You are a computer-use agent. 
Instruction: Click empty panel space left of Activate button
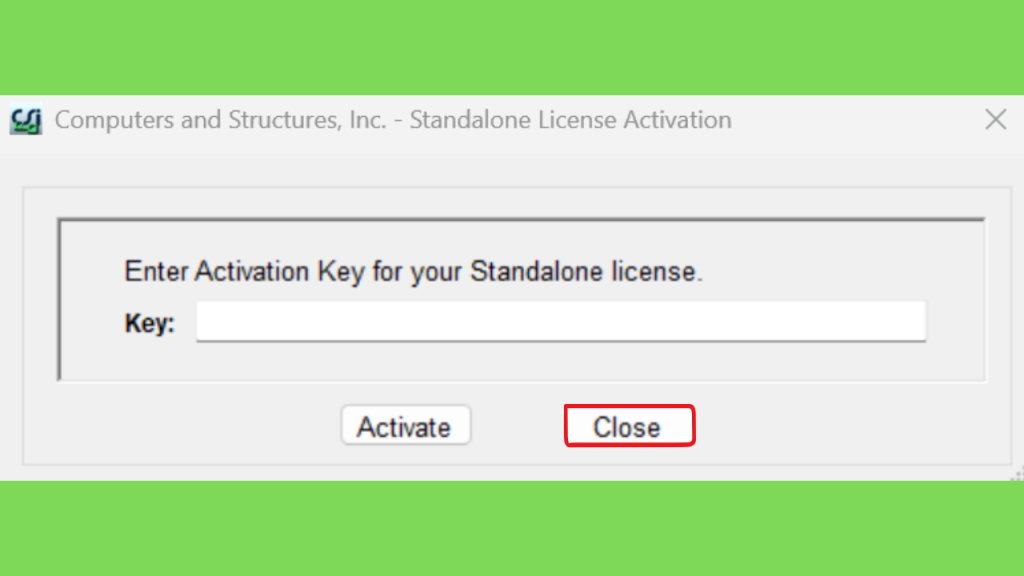[x=183, y=426]
